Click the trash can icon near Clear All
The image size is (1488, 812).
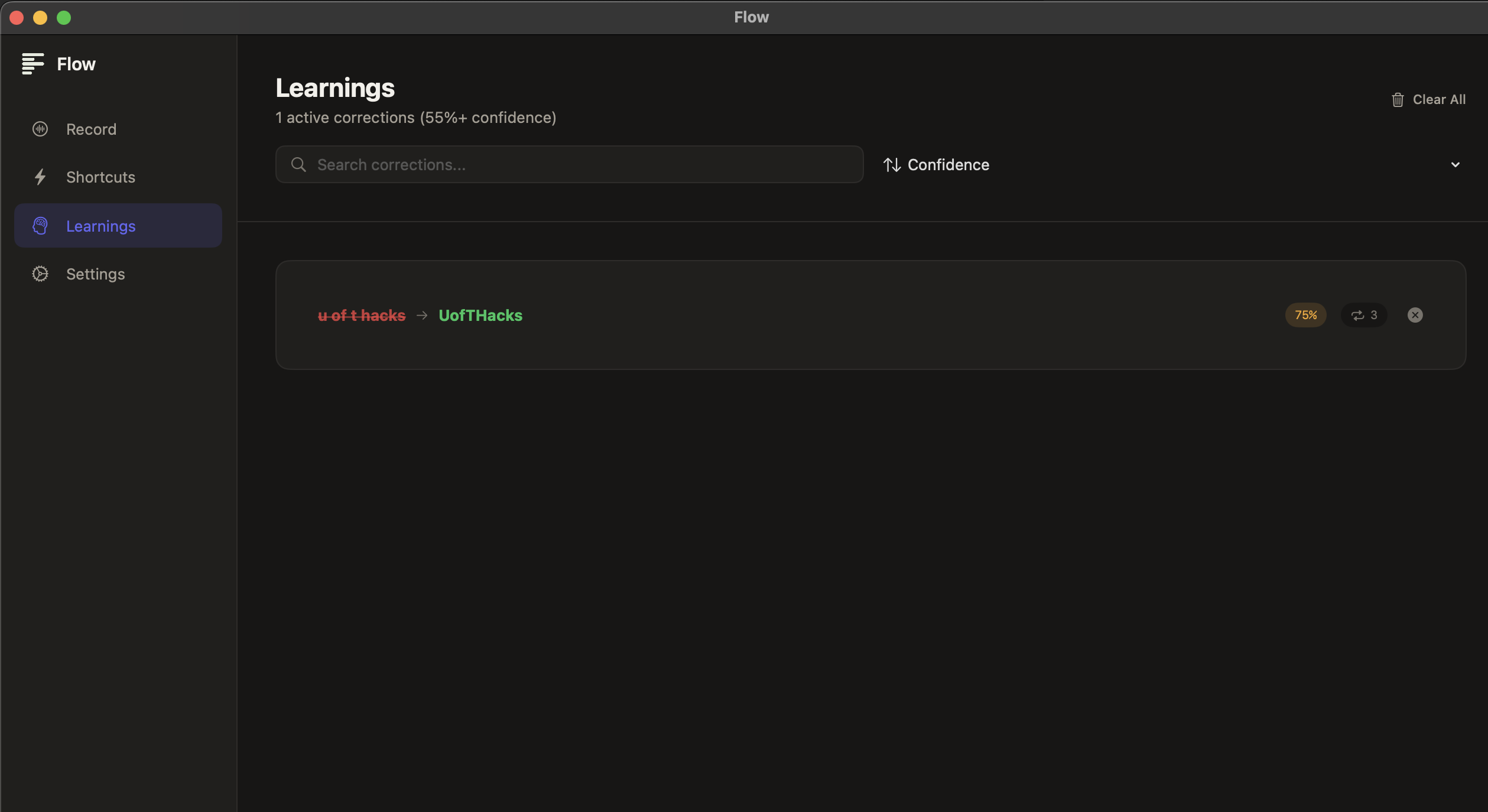point(1398,99)
